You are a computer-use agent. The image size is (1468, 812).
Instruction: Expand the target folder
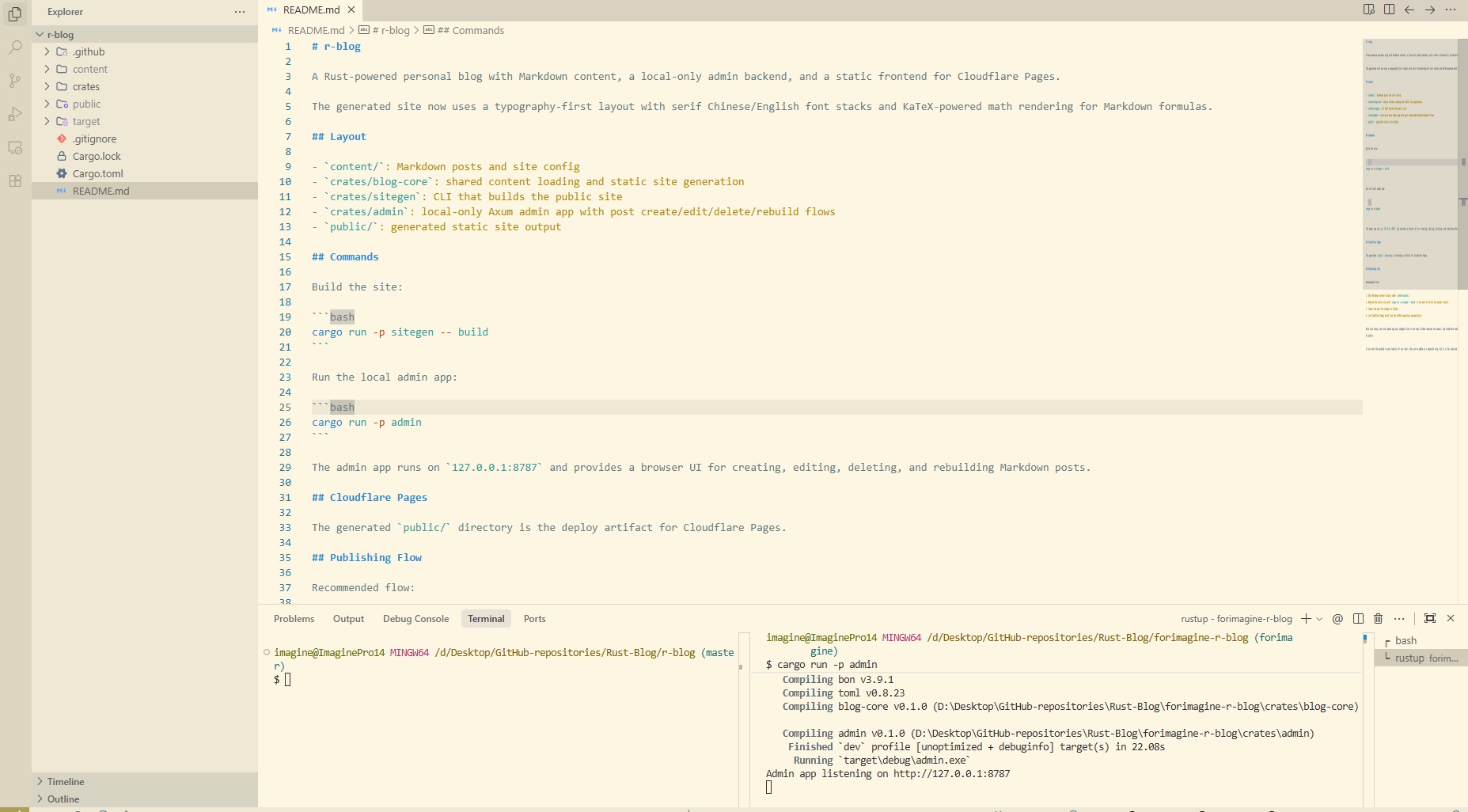tap(145, 122)
